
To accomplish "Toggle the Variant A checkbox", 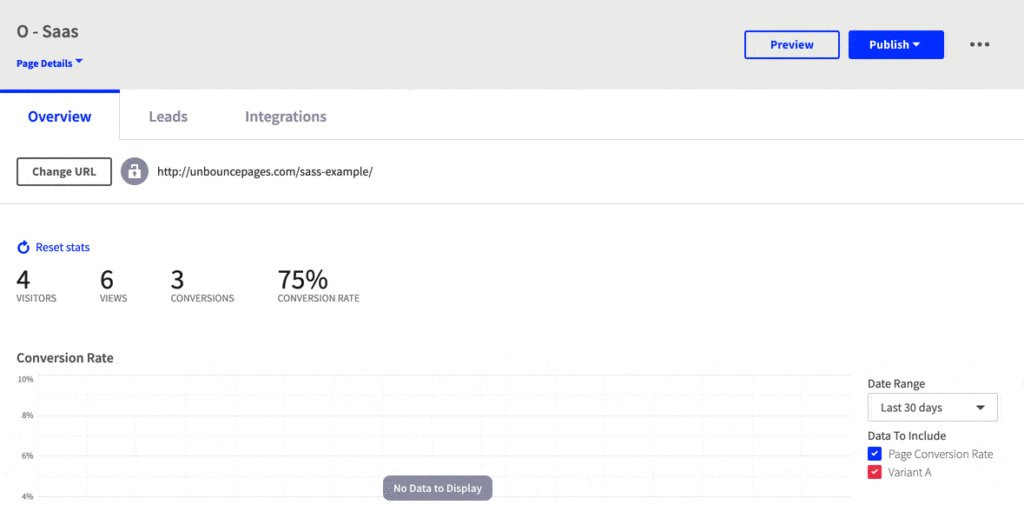I will pos(874,472).
